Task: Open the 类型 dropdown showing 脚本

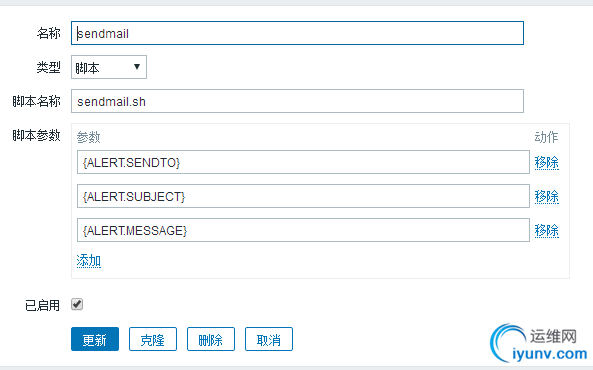Action: point(109,67)
